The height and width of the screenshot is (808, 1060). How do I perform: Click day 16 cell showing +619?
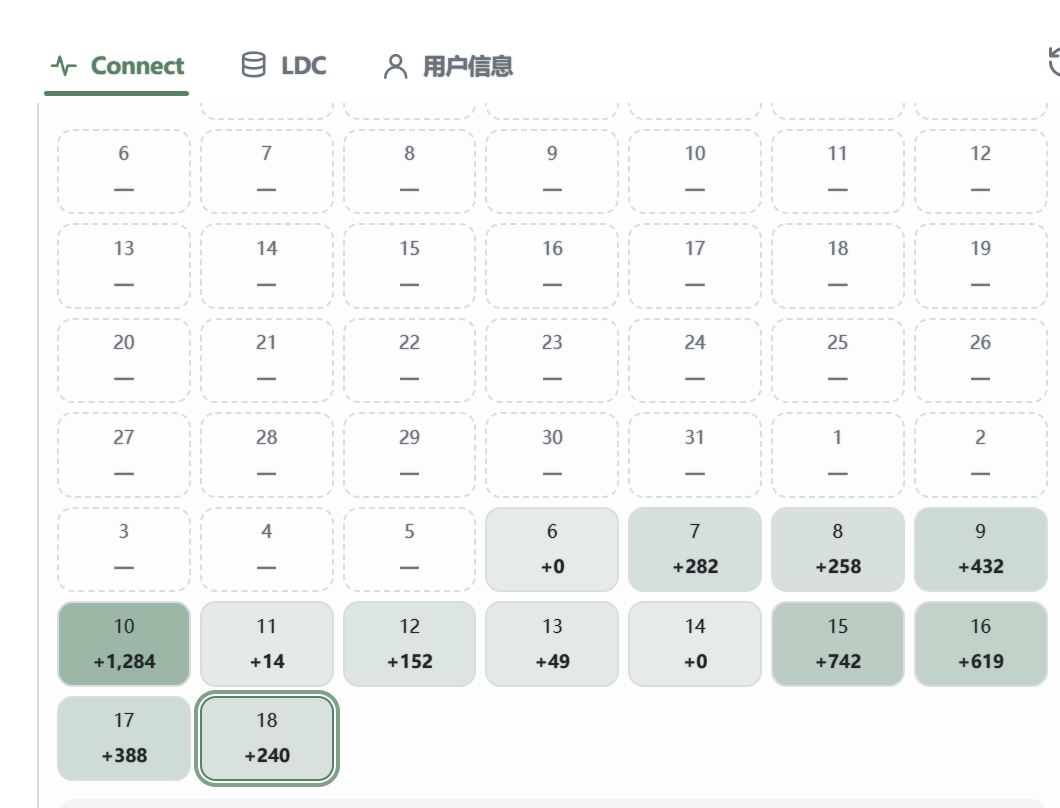pyautogui.click(x=981, y=644)
